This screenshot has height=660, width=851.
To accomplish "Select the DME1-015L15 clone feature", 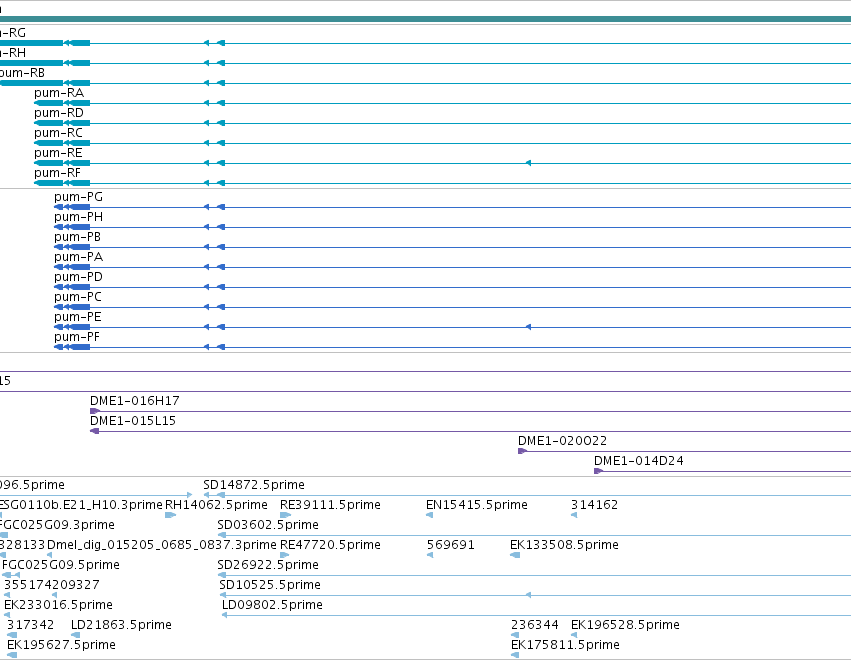I will point(133,421).
